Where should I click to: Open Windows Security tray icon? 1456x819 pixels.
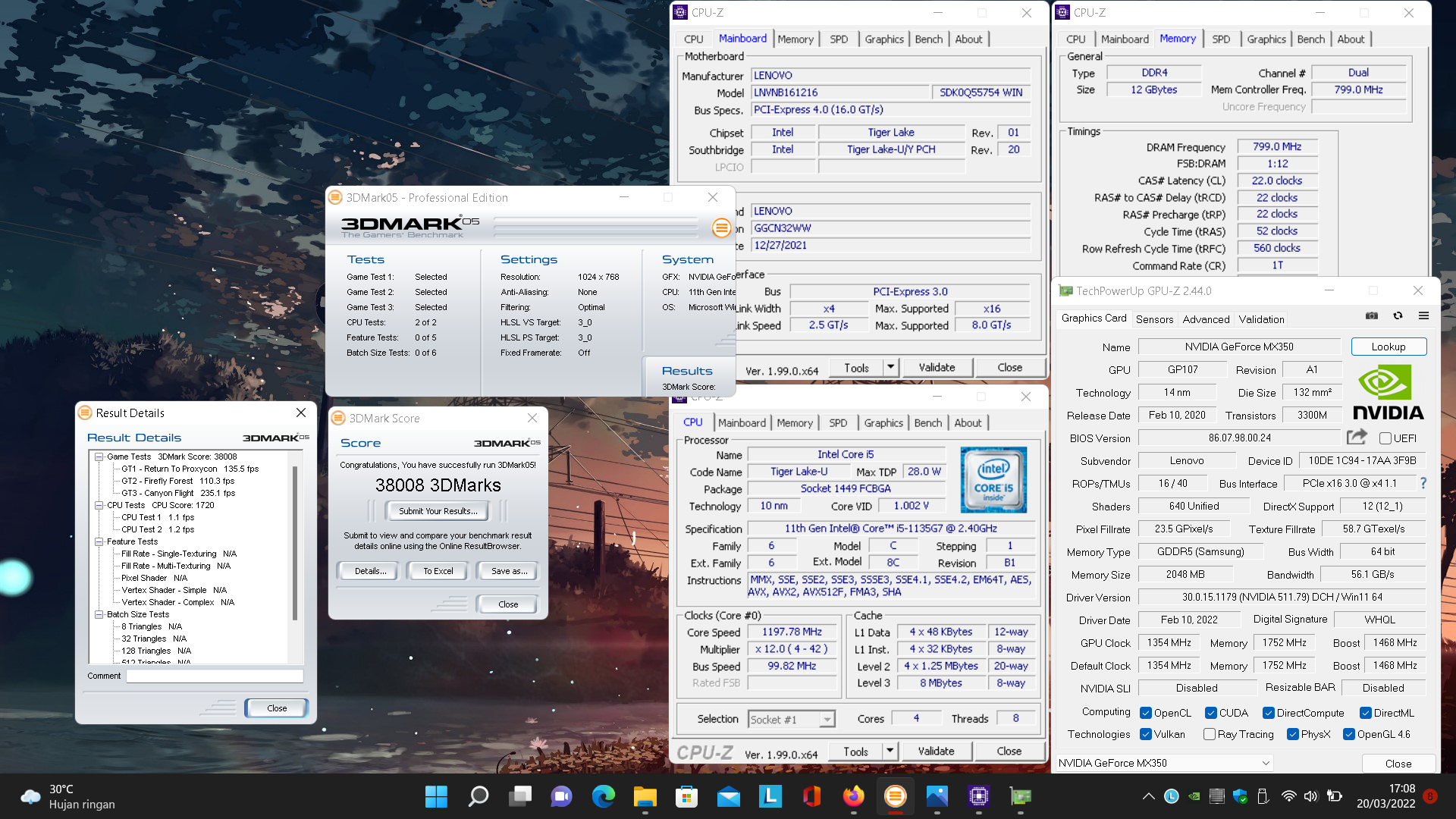coord(1240,796)
